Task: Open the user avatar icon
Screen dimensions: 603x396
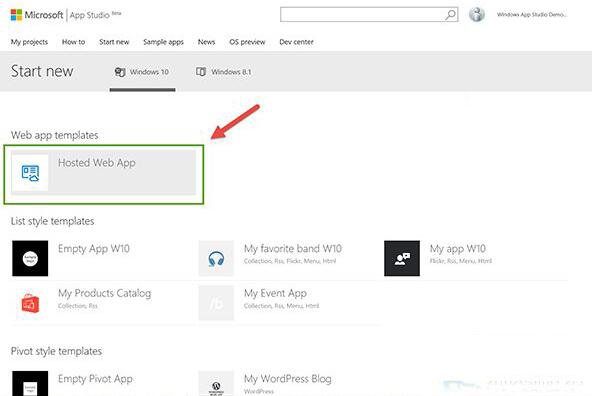Action: click(476, 15)
